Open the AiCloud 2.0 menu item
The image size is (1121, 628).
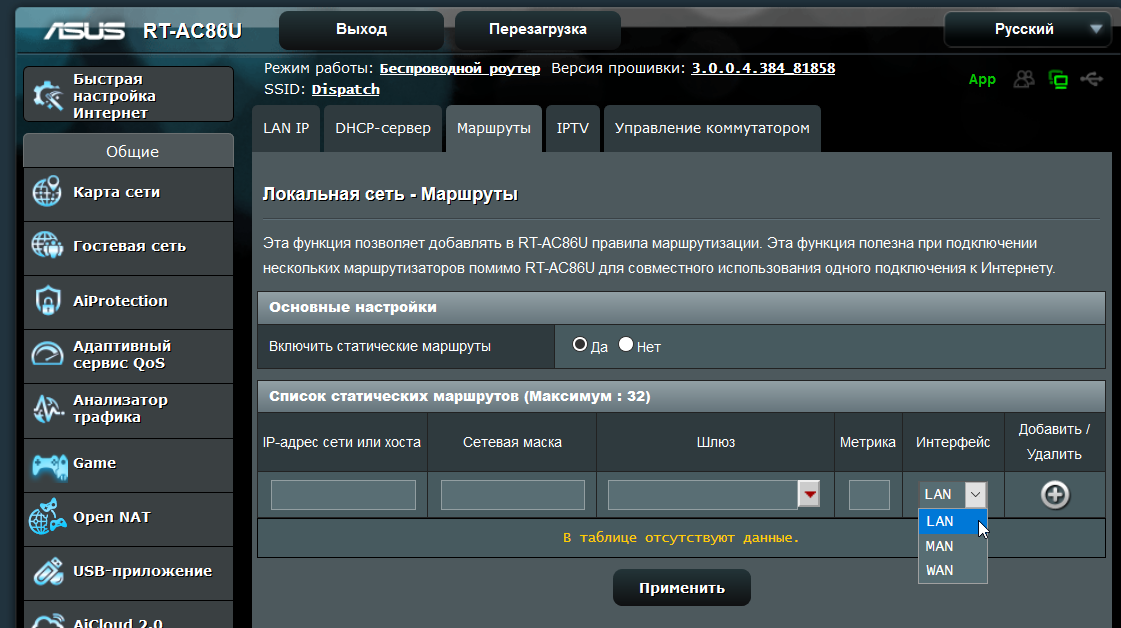[129, 616]
